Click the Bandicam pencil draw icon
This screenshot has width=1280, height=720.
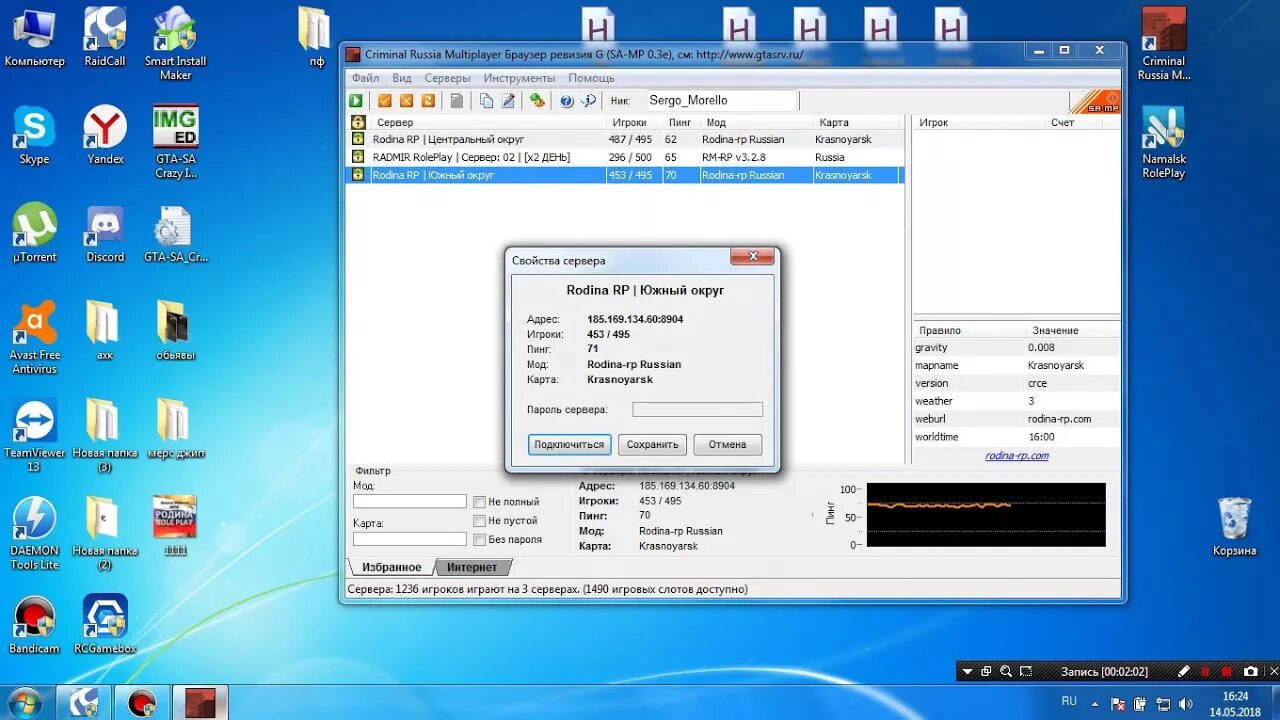1184,671
